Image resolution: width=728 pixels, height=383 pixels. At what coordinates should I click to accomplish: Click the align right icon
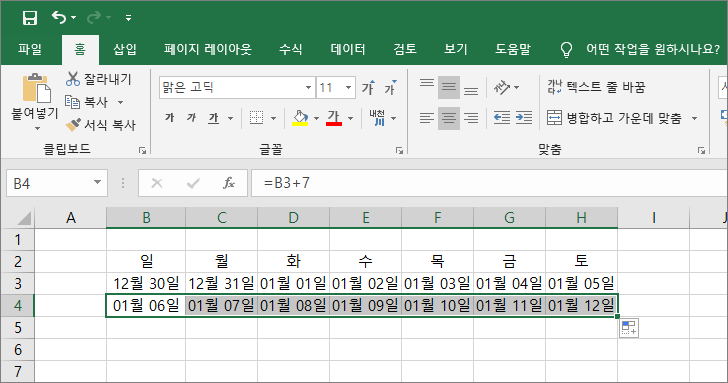[471, 118]
